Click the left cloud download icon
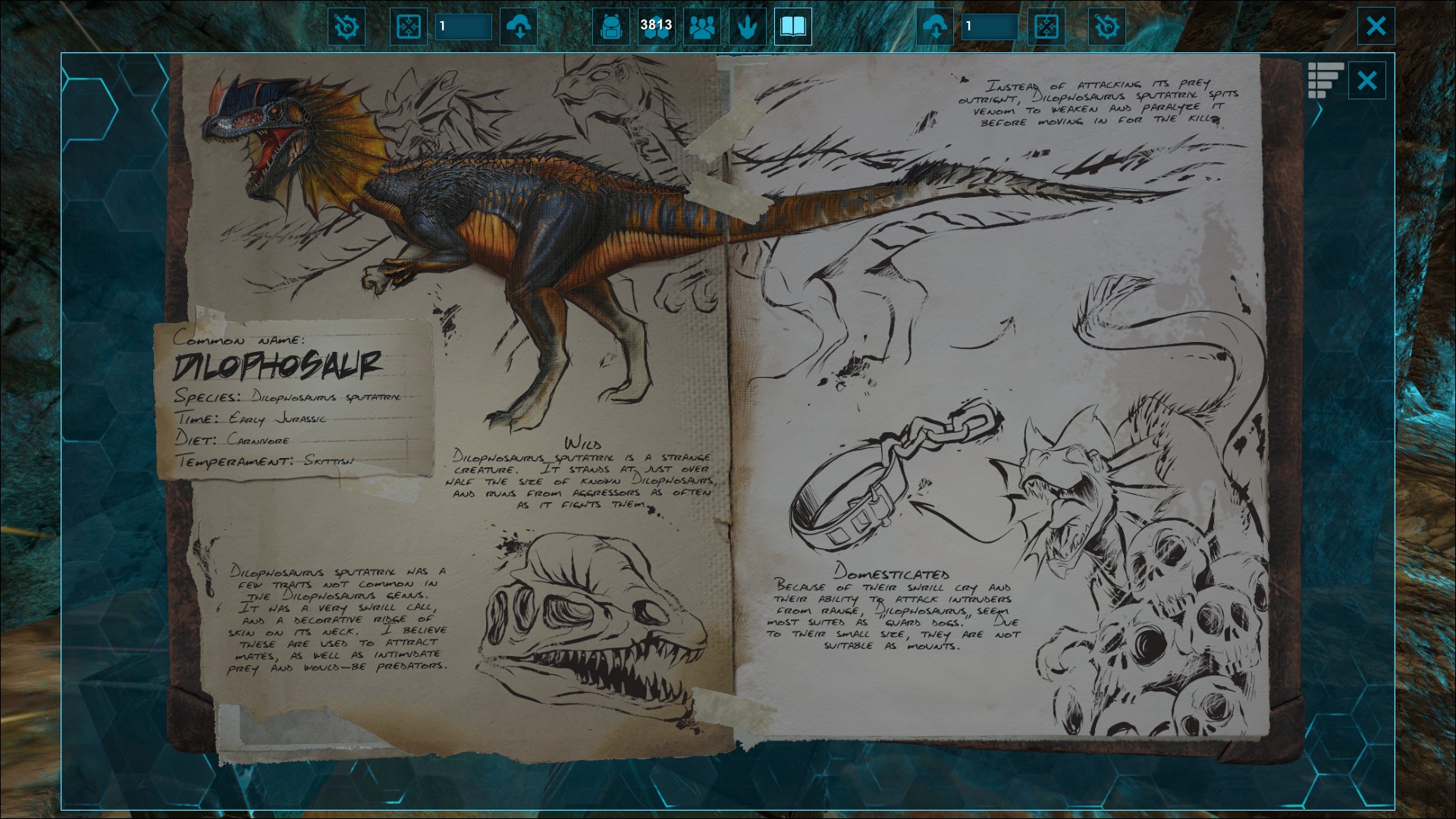The height and width of the screenshot is (819, 1456). click(519, 27)
